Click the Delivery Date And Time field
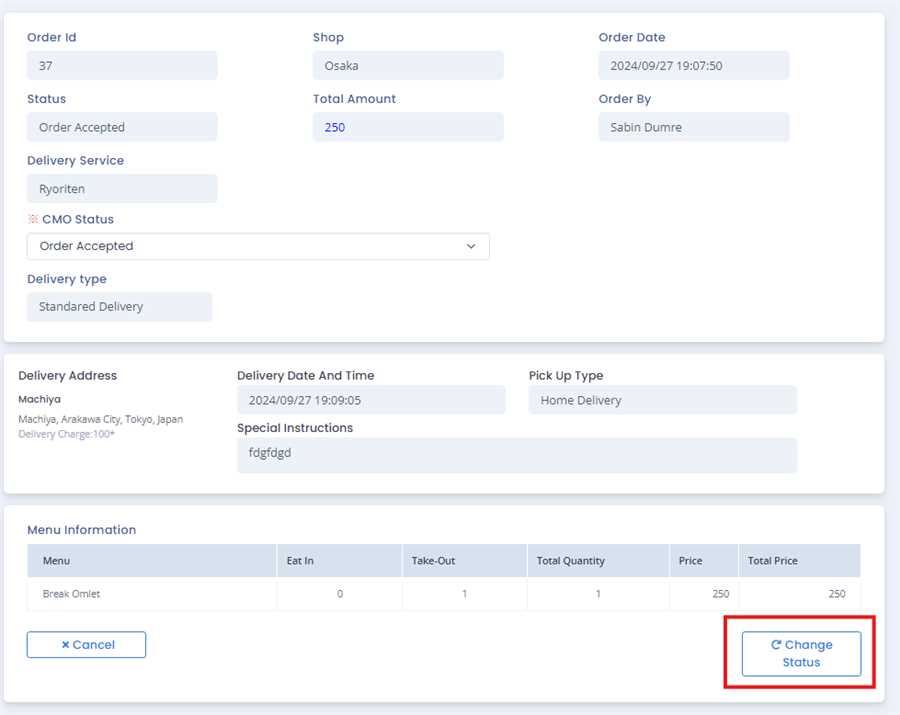The width and height of the screenshot is (900, 715). pos(371,400)
